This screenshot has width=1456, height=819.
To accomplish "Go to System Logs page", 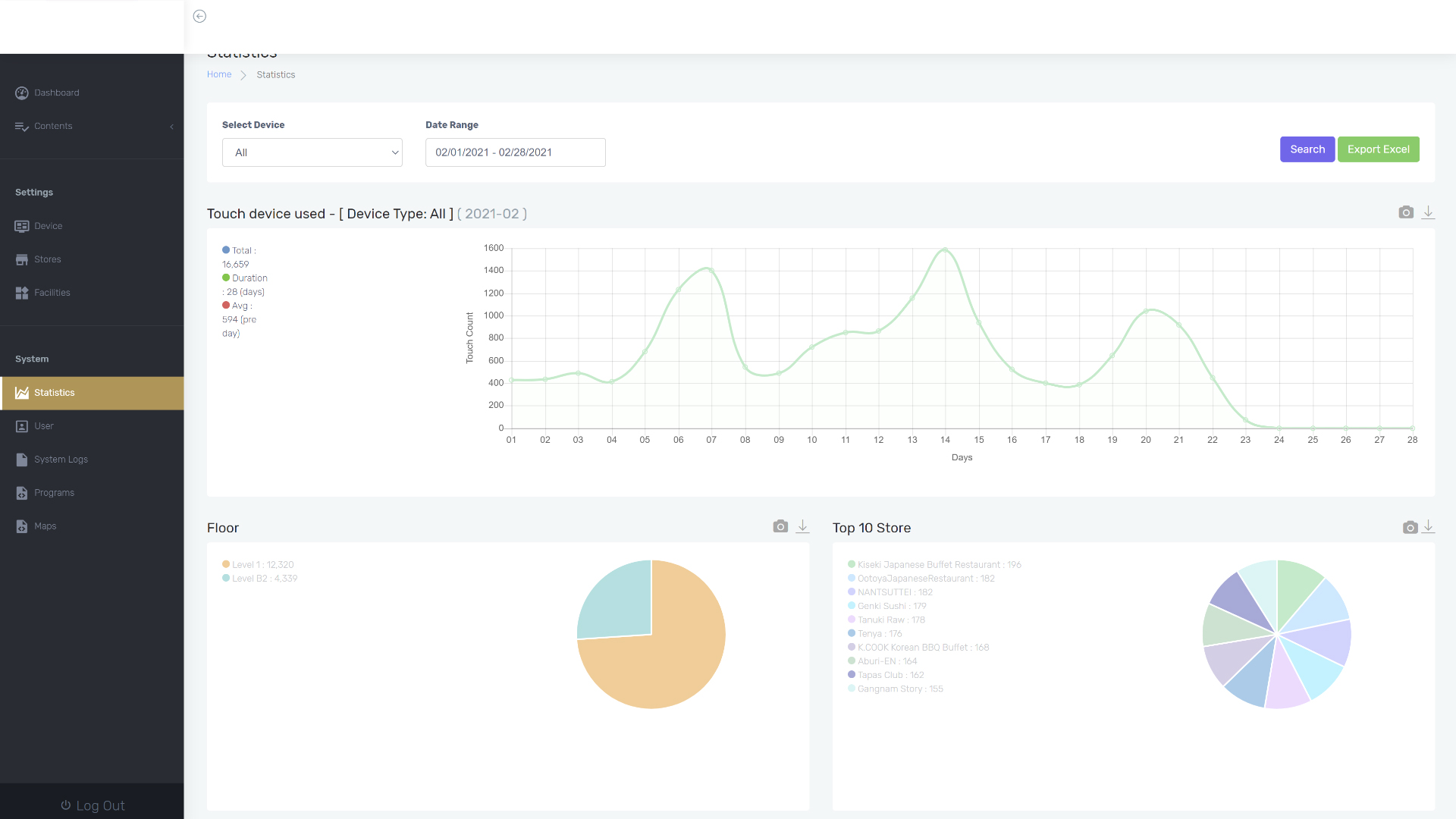I will pyautogui.click(x=61, y=460).
